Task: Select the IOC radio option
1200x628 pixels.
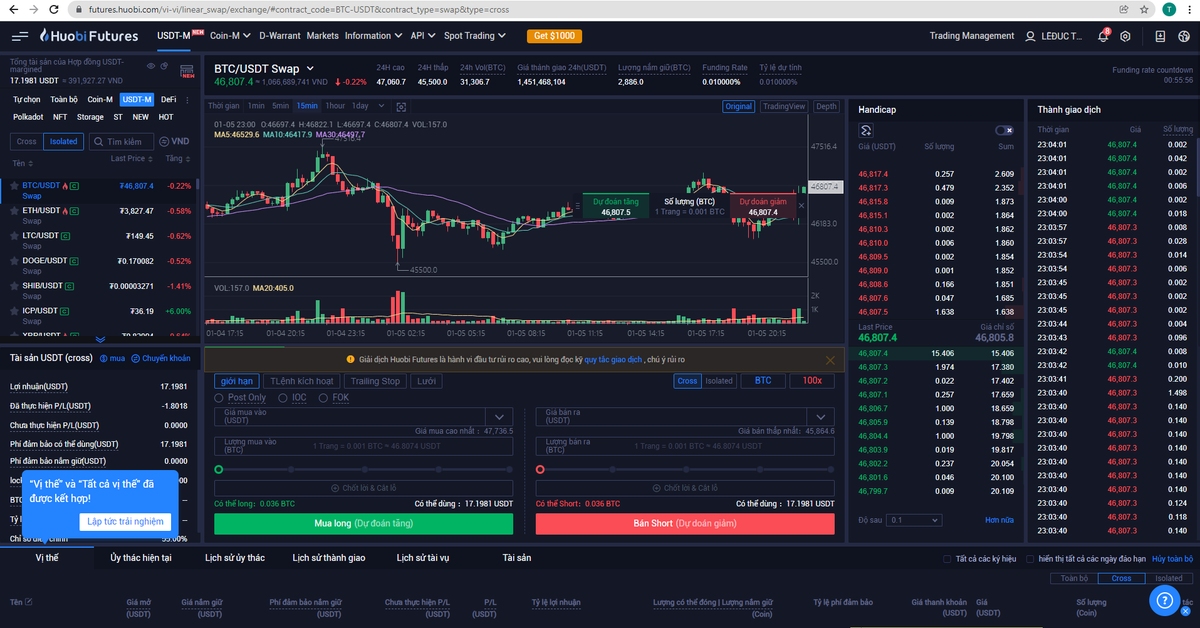Action: point(283,397)
